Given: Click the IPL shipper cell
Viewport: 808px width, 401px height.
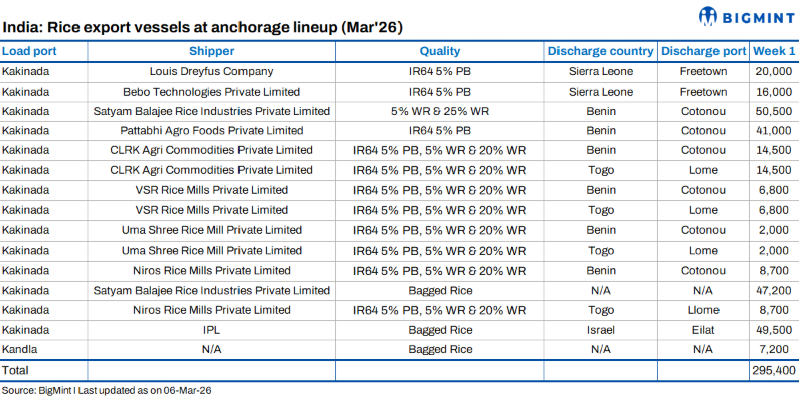Looking at the screenshot, I should pos(211,329).
